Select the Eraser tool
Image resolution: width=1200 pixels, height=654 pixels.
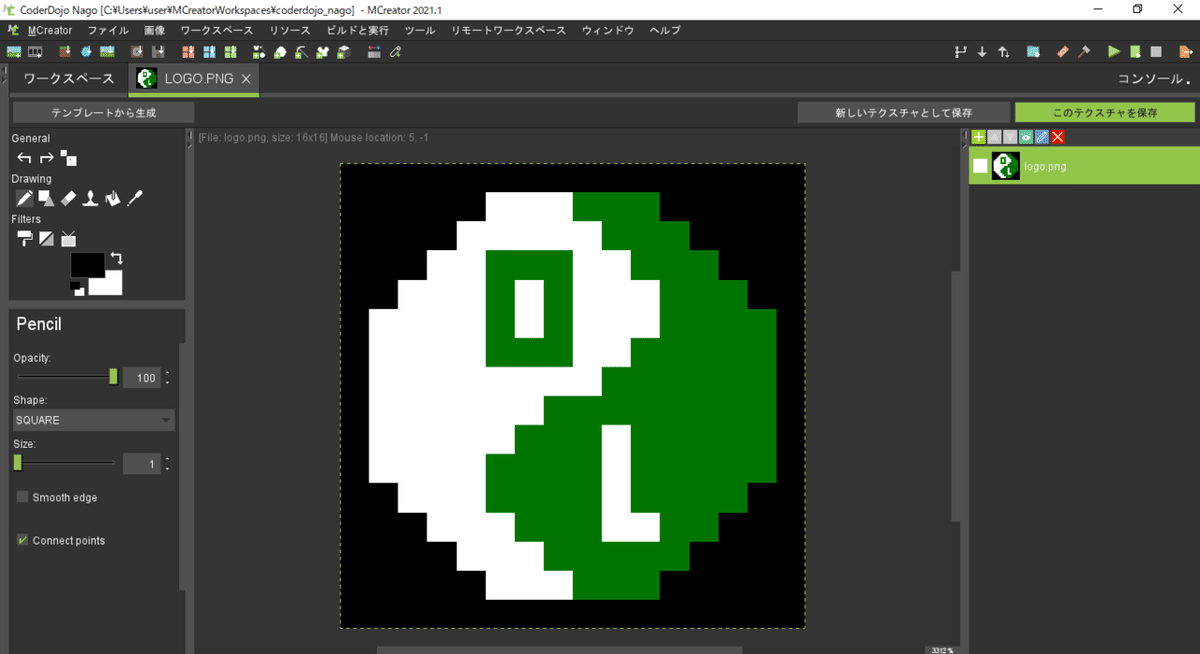coord(67,198)
